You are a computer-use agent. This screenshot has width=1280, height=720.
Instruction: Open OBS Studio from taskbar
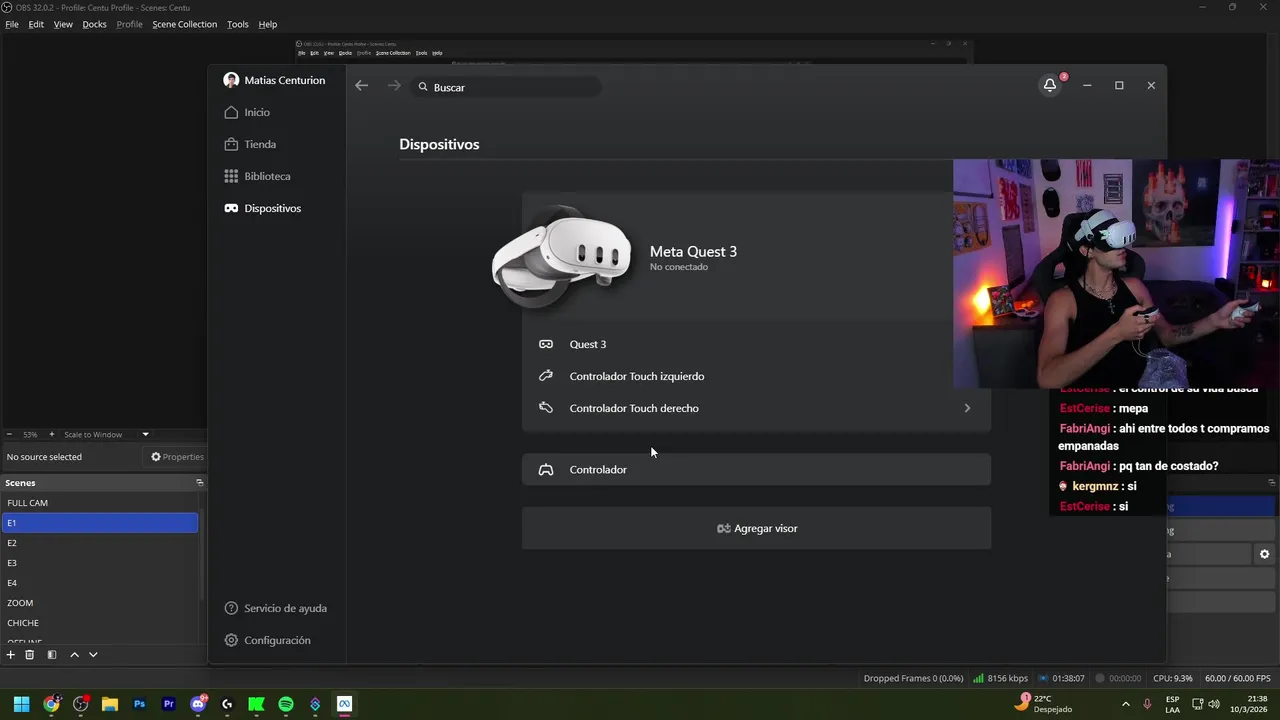pos(81,704)
